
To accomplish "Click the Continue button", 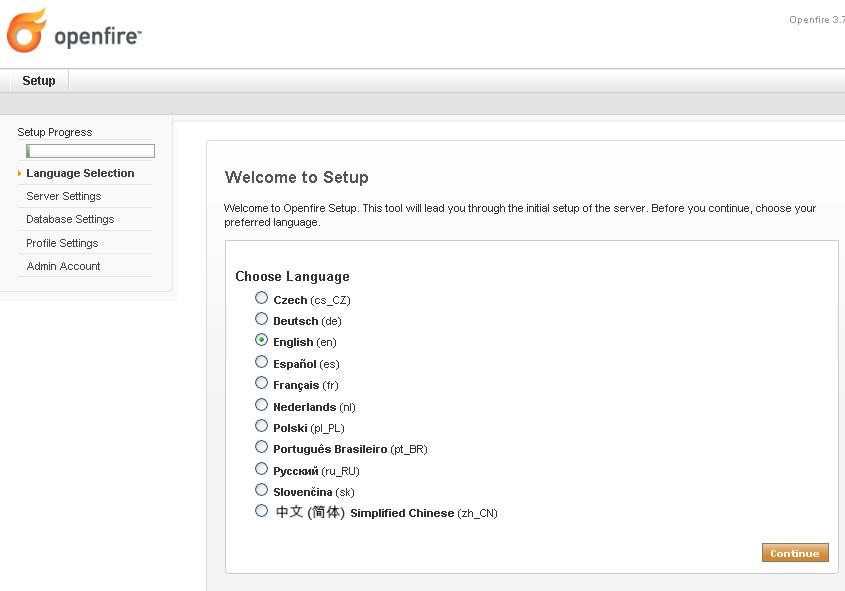I will 795,553.
